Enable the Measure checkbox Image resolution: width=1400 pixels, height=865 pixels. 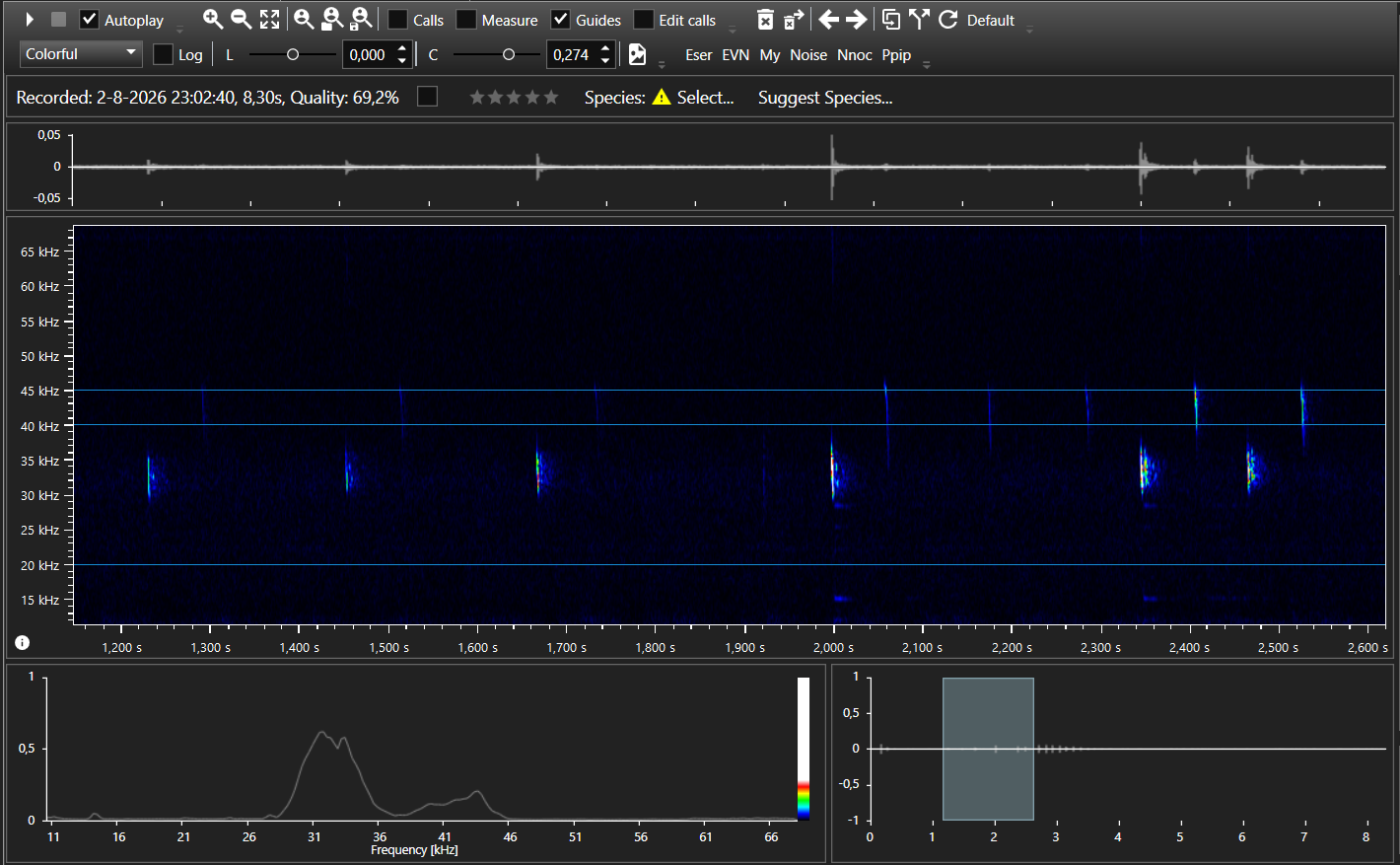[466, 20]
